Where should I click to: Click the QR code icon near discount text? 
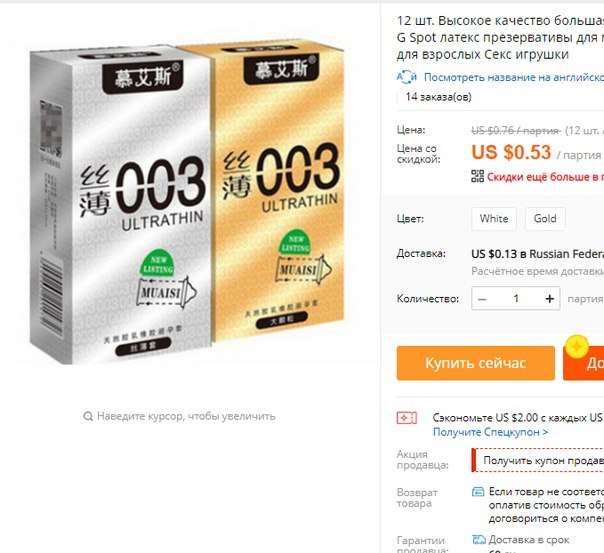[478, 176]
